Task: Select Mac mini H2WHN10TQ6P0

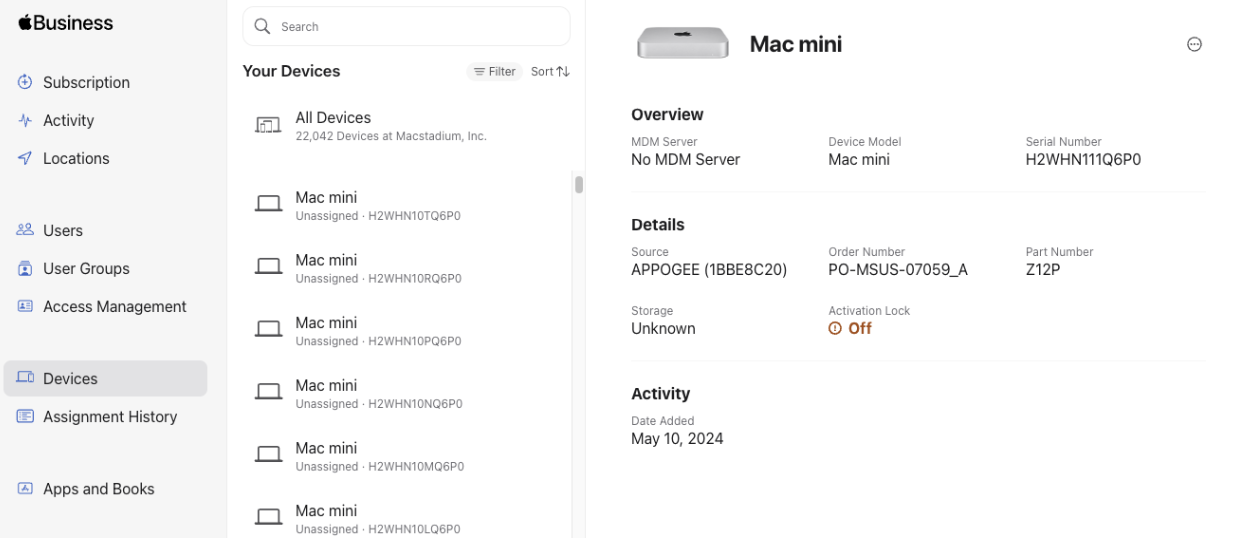Action: click(x=406, y=205)
